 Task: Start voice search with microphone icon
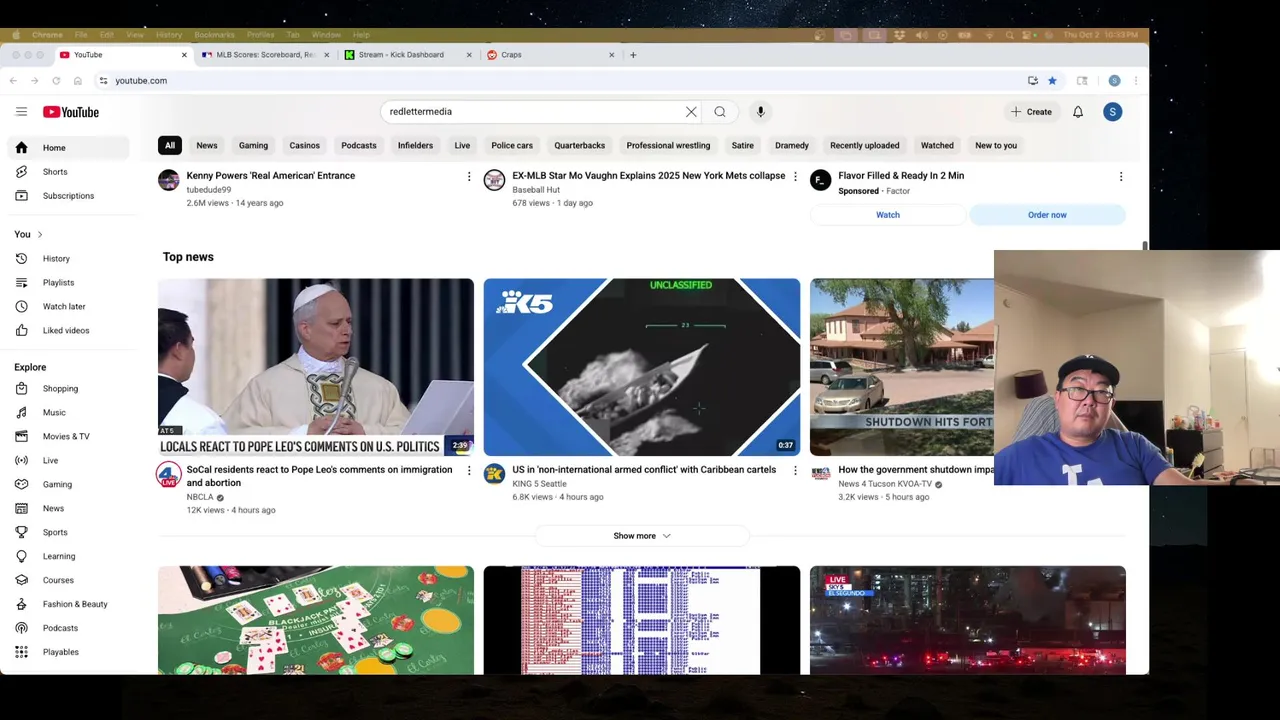point(760,112)
